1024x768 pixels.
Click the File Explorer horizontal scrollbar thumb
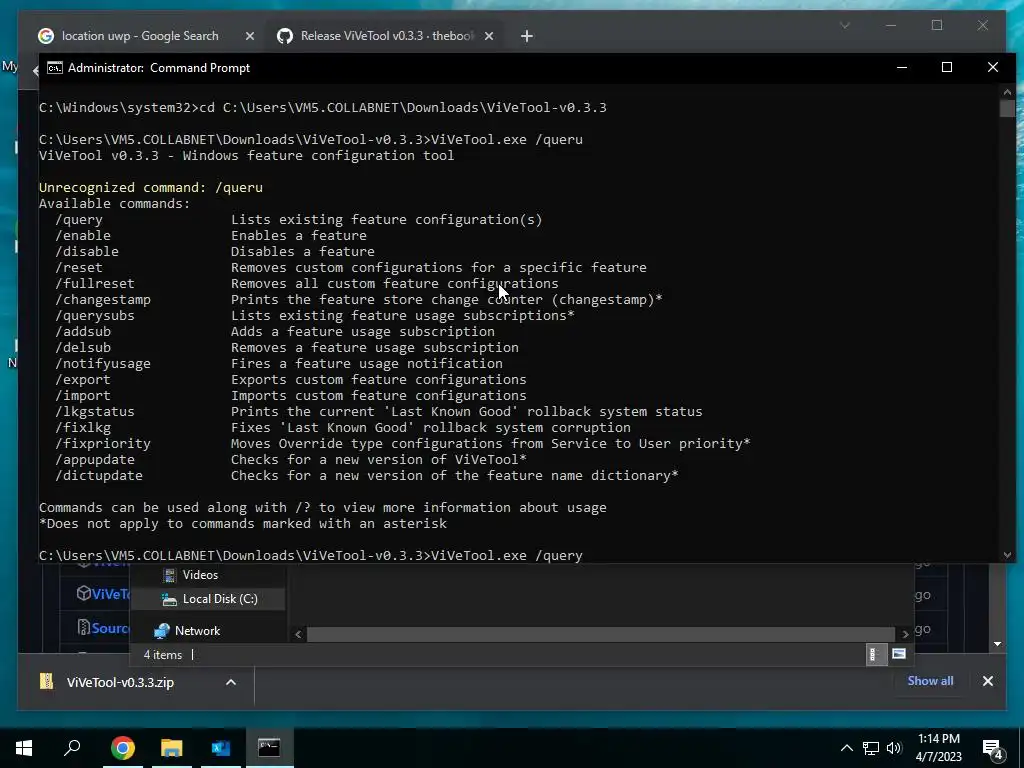coord(601,634)
